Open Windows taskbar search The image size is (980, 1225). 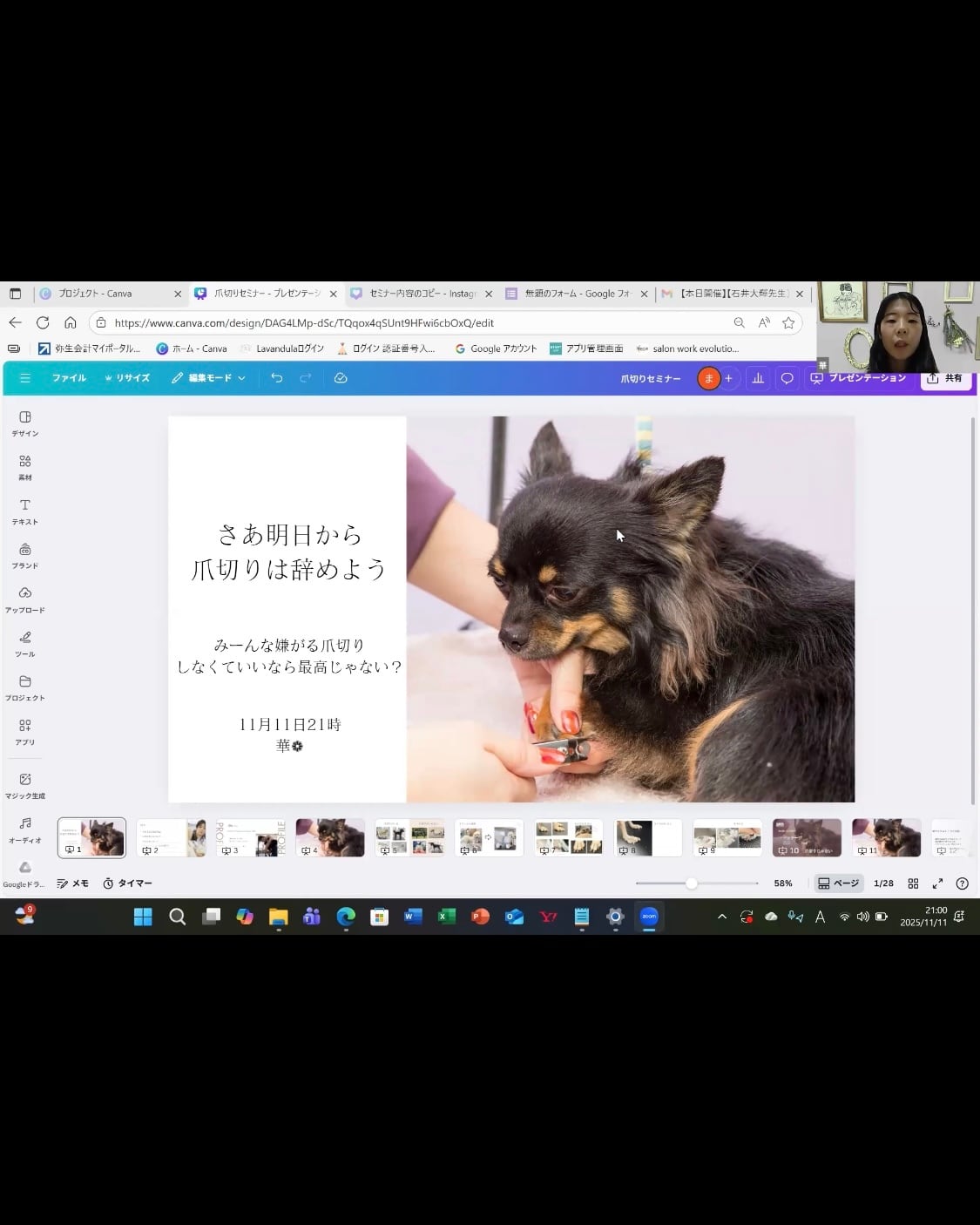point(177,917)
